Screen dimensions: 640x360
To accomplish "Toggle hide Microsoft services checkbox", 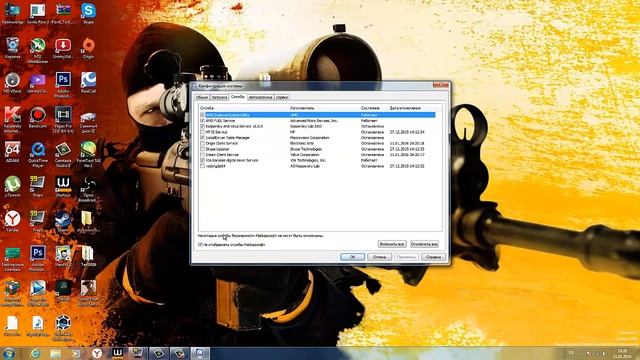I will pyautogui.click(x=200, y=244).
